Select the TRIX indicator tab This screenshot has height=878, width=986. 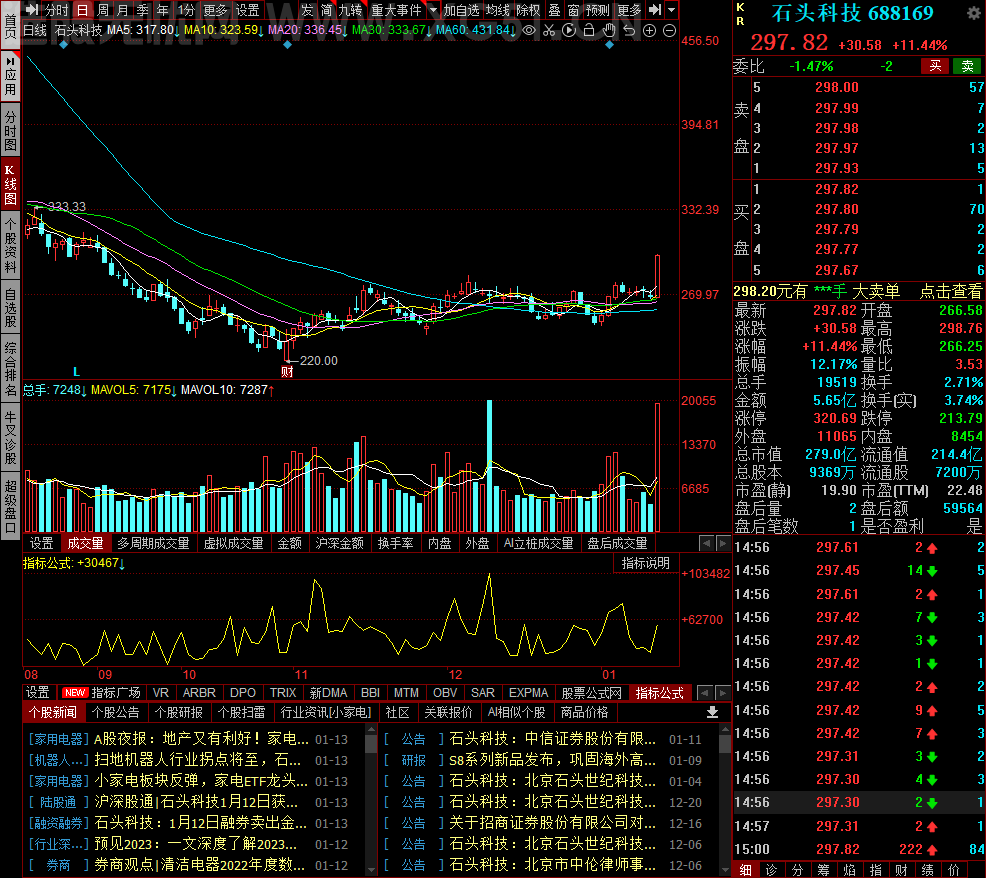(283, 693)
